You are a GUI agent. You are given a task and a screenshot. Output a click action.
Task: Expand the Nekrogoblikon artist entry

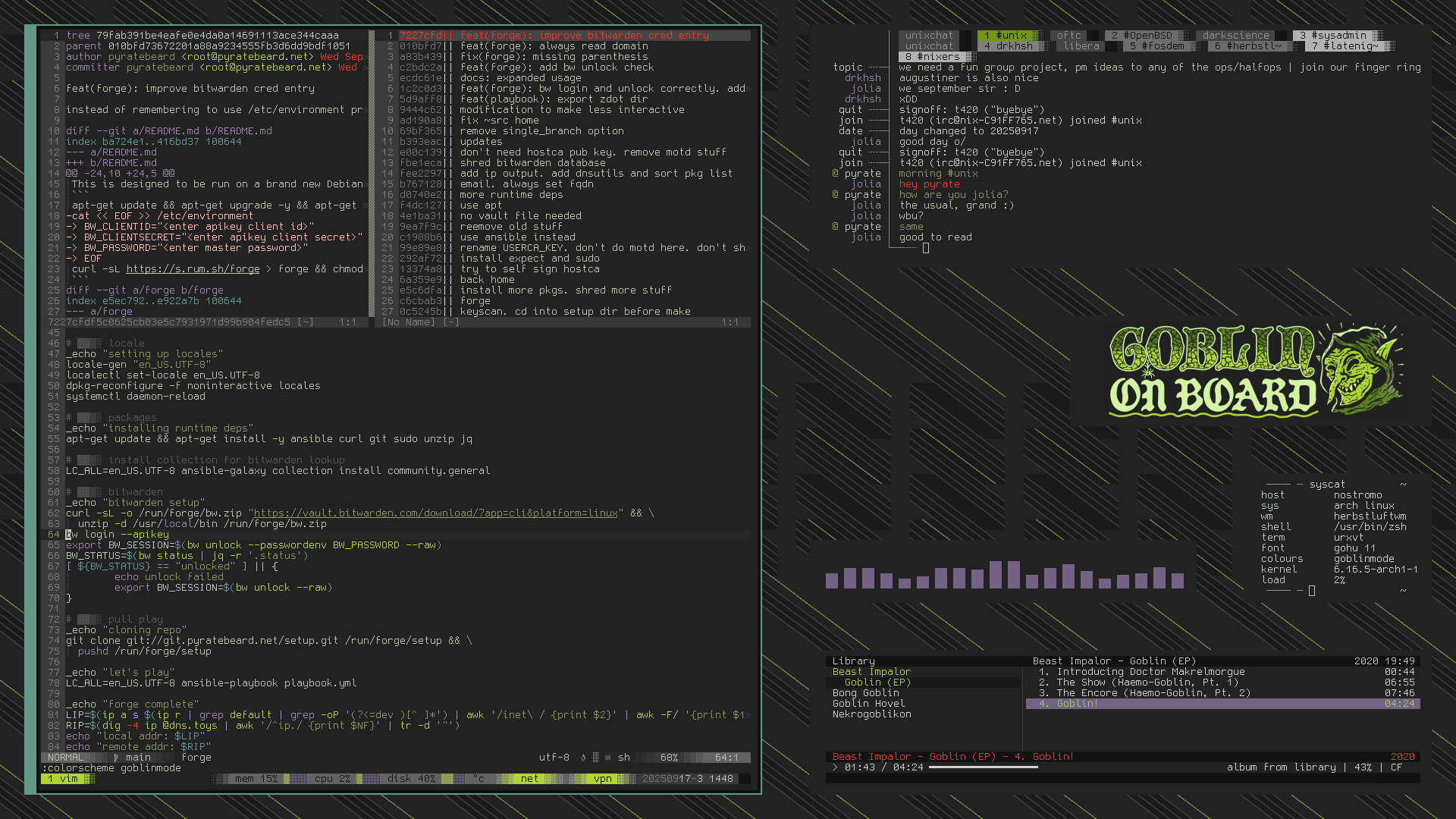[871, 714]
